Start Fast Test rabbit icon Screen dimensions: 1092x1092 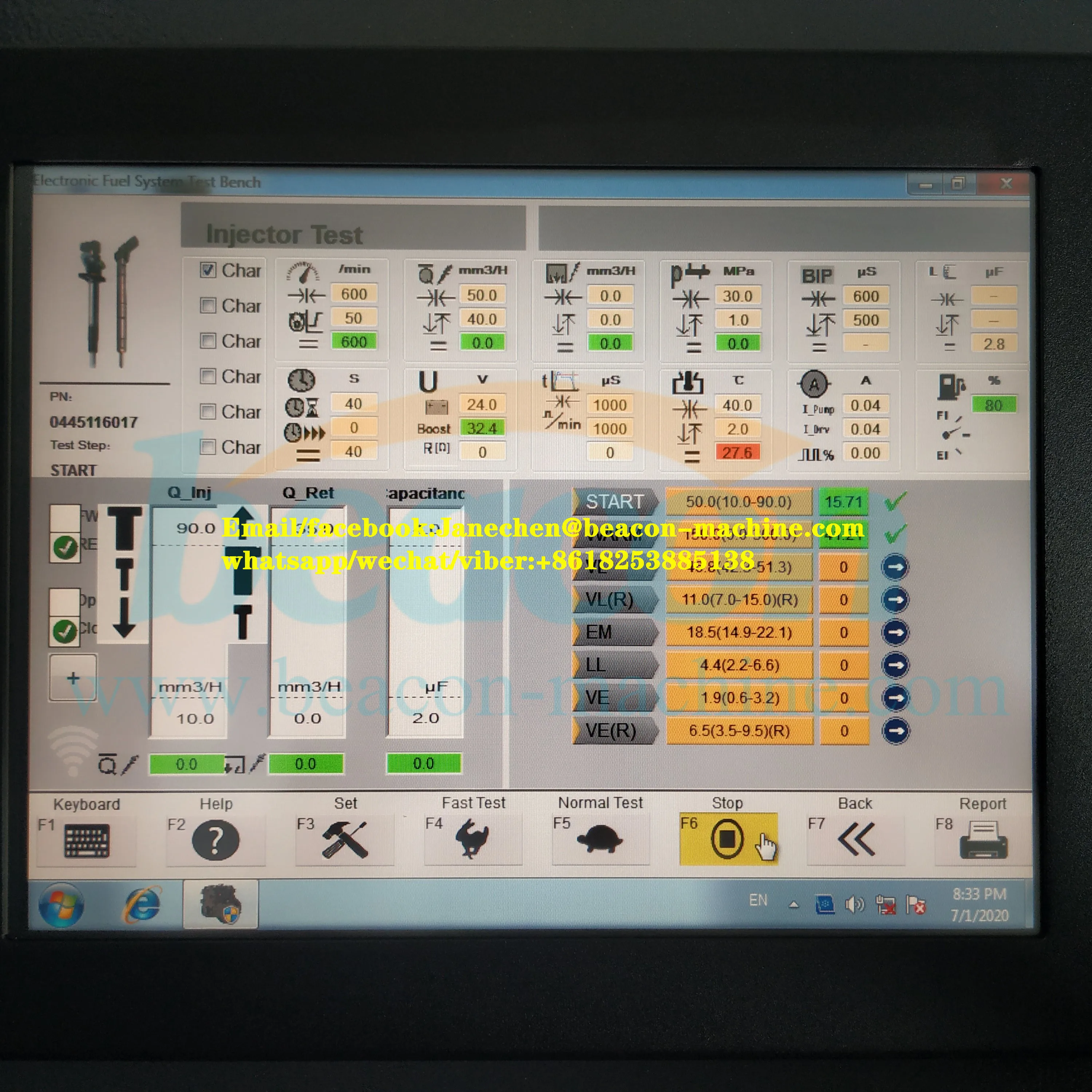coord(472,840)
